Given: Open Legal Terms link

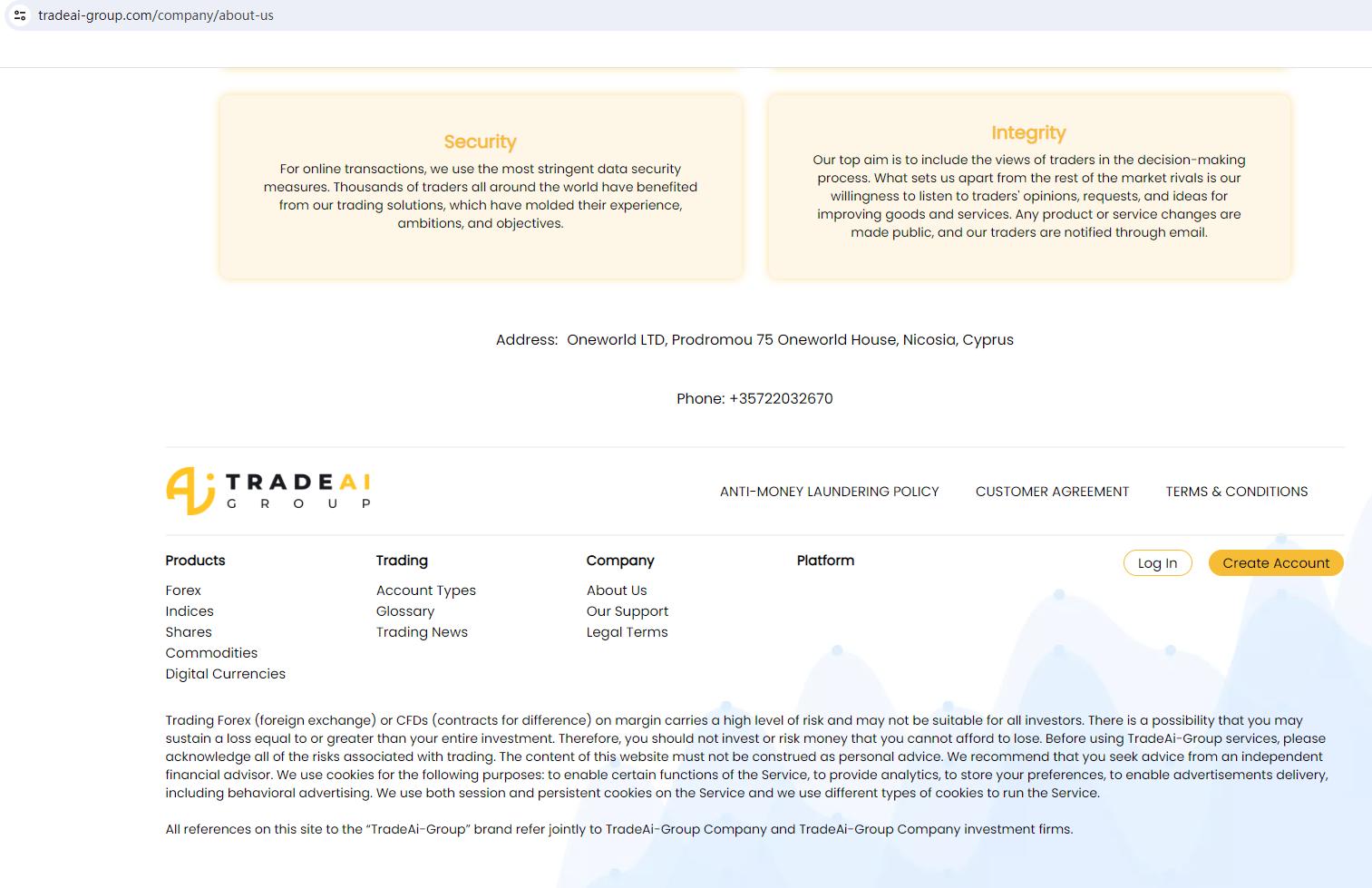Looking at the screenshot, I should (x=627, y=632).
